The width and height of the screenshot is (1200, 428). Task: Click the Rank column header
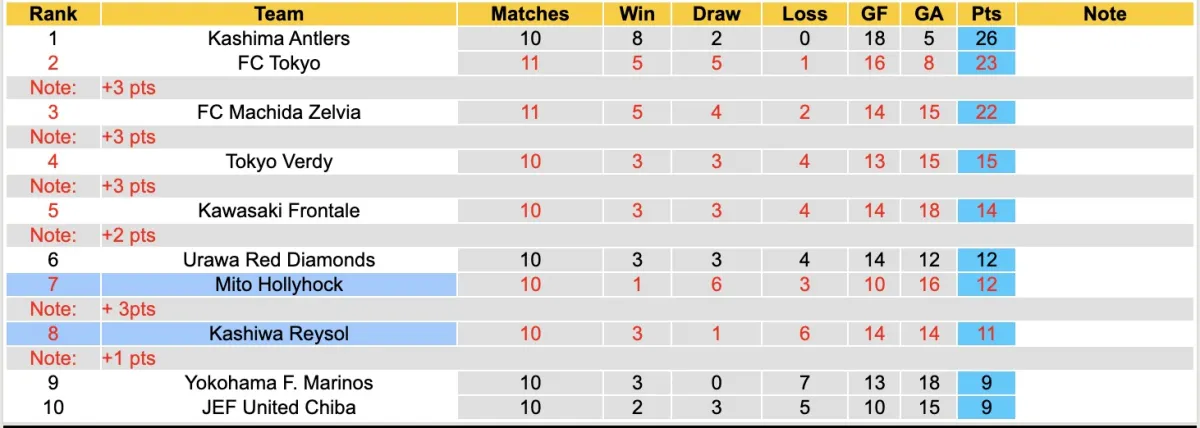(53, 14)
